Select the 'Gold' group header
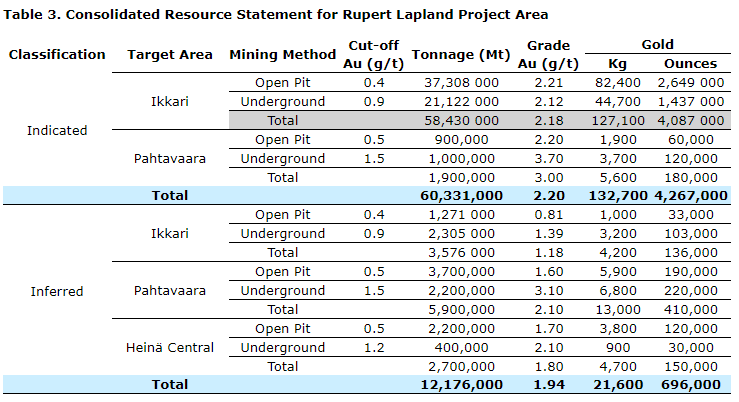 pos(657,45)
